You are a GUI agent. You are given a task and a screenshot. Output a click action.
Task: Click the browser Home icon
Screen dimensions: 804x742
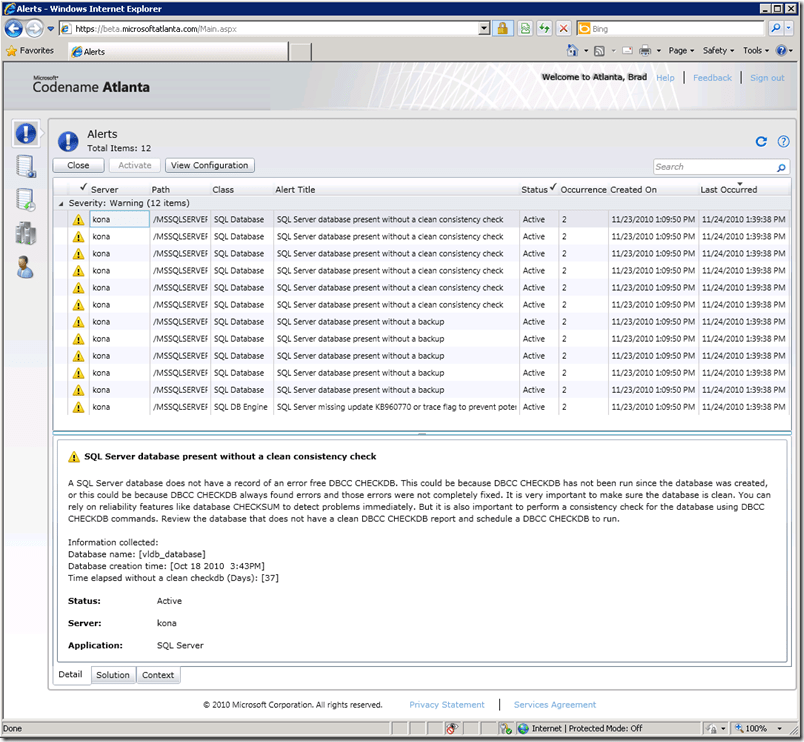point(572,50)
